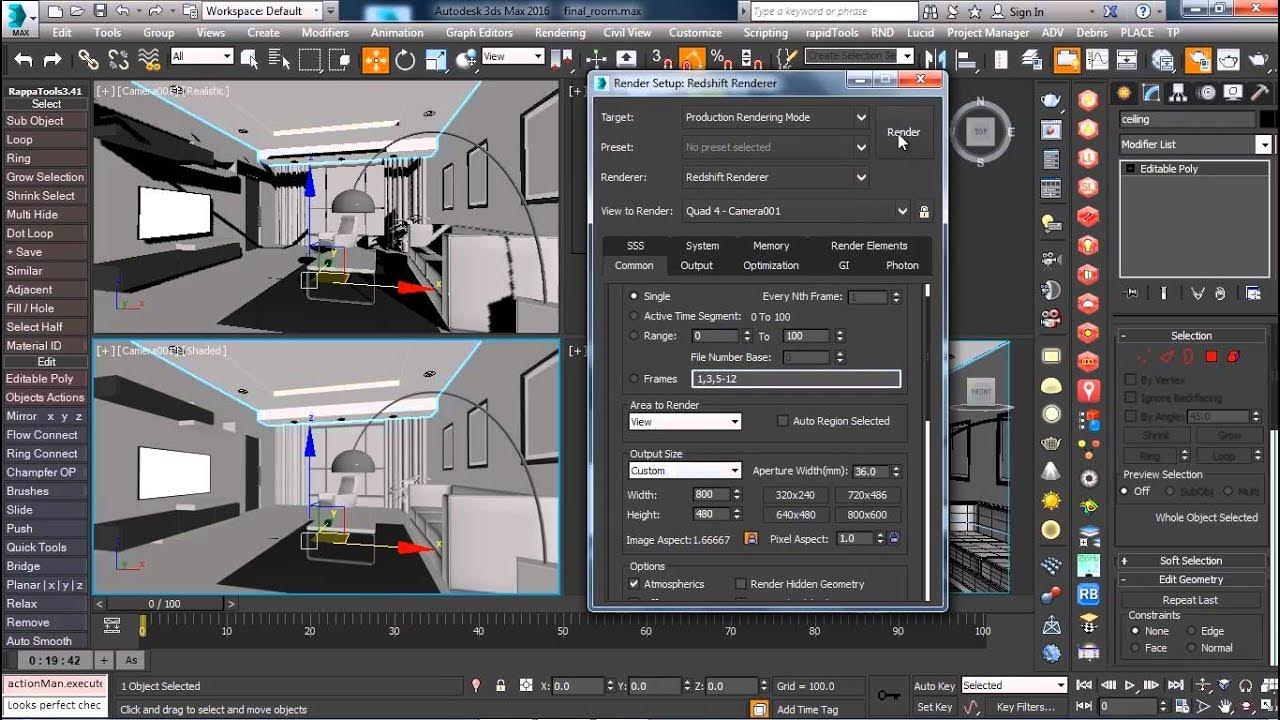The height and width of the screenshot is (720, 1280).
Task: Save the file via floppy disk icon
Action: click(x=98, y=12)
